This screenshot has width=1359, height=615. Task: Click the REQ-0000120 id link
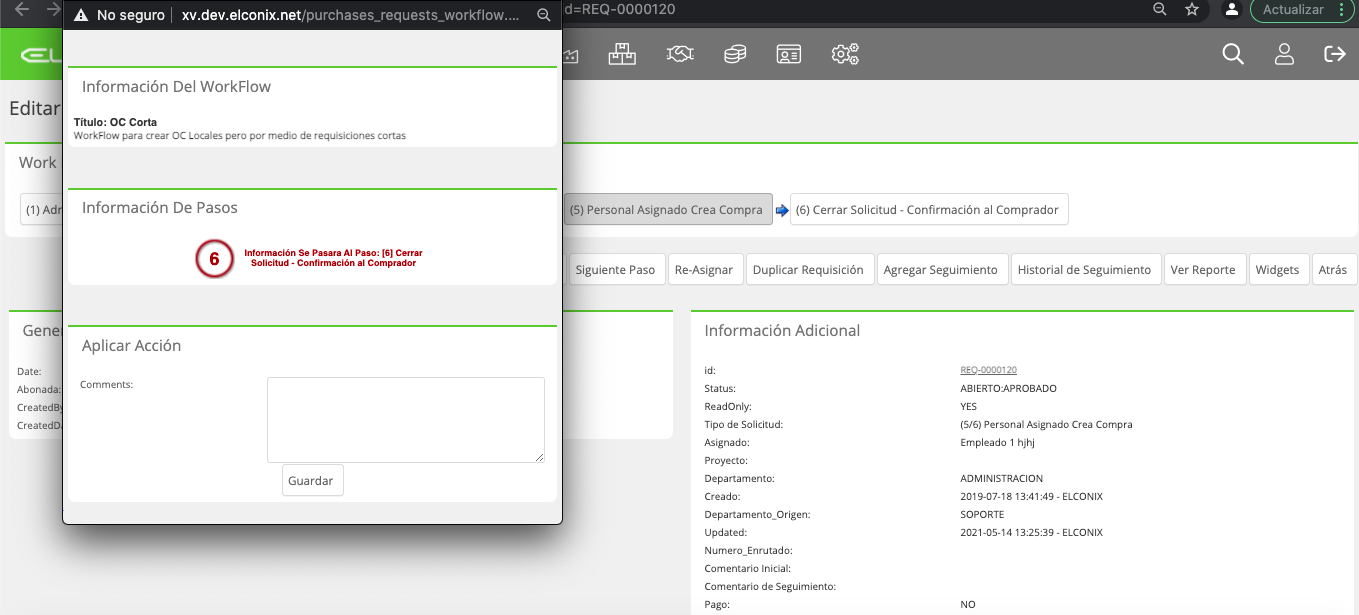[x=988, y=370]
